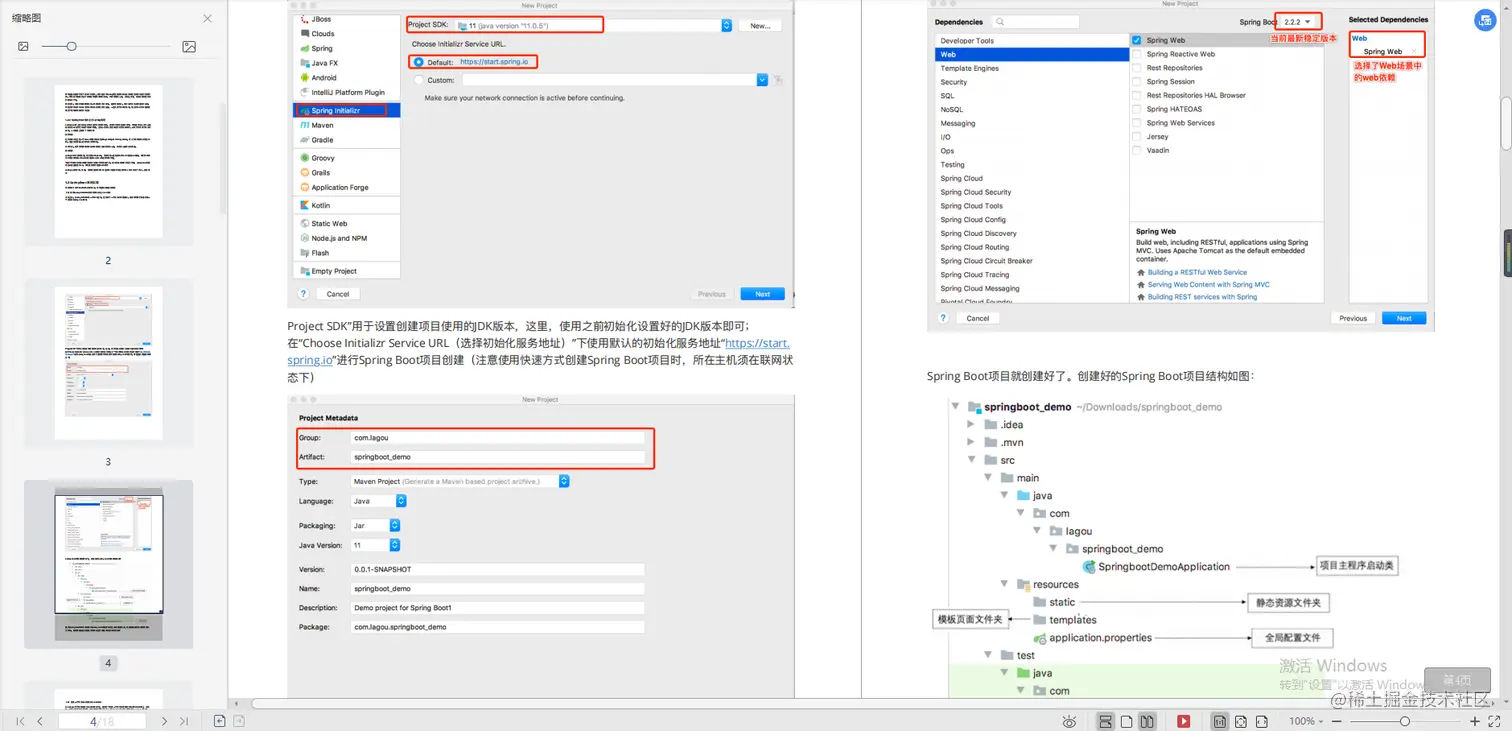The image size is (1512, 731).
Task: Adjust the zoom level slider
Action: [1405, 721]
